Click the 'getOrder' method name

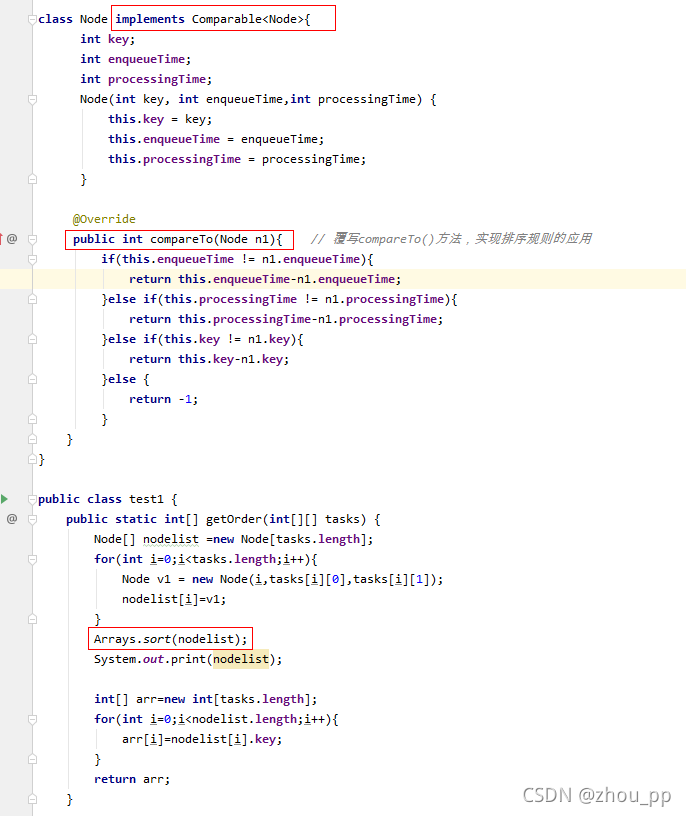pos(234,519)
